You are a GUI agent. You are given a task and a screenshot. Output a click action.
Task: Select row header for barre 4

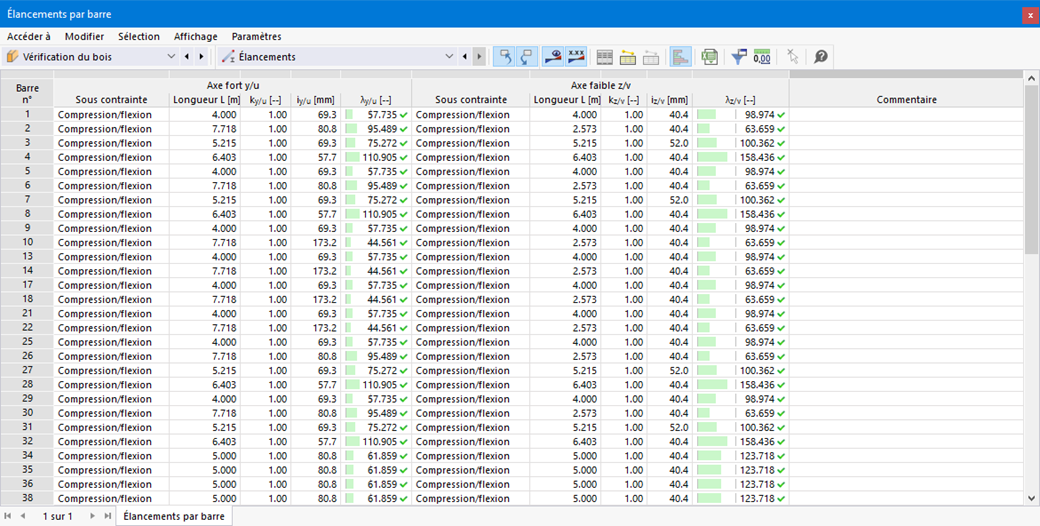(x=27, y=157)
